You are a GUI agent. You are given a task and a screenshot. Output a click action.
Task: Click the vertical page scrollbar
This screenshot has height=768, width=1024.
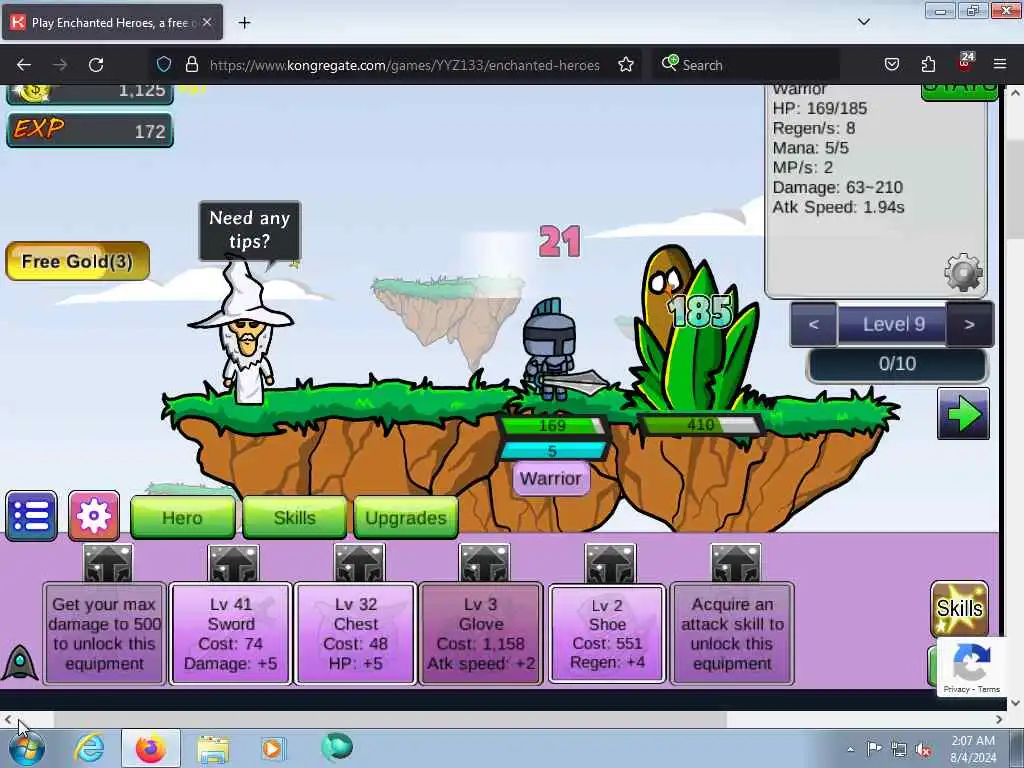coord(1015,189)
